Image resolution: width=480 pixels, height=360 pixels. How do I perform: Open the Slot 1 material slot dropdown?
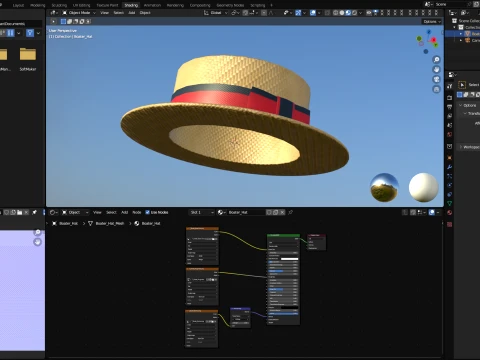tap(202, 212)
